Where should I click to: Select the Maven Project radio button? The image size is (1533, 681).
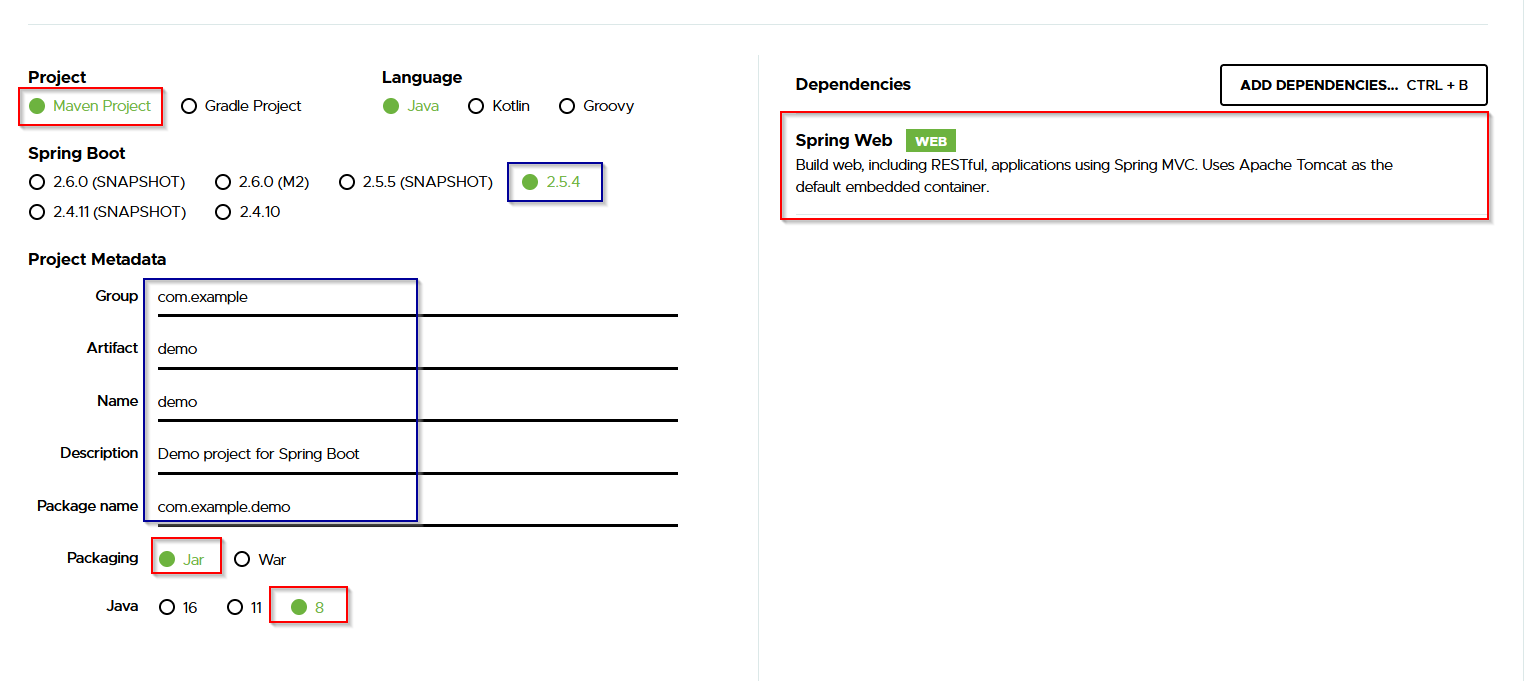coord(38,106)
